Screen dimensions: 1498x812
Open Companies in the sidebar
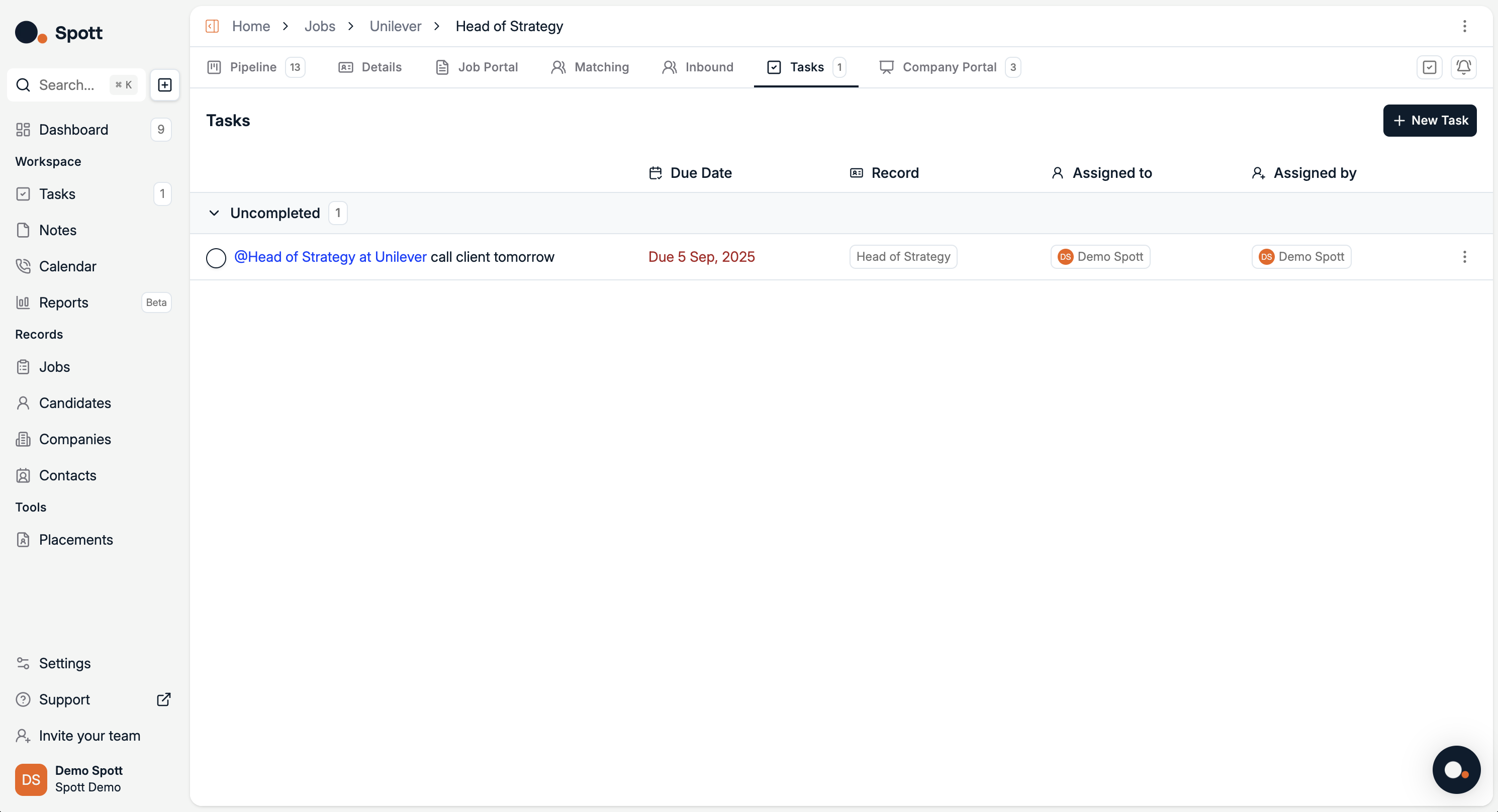pos(93,440)
